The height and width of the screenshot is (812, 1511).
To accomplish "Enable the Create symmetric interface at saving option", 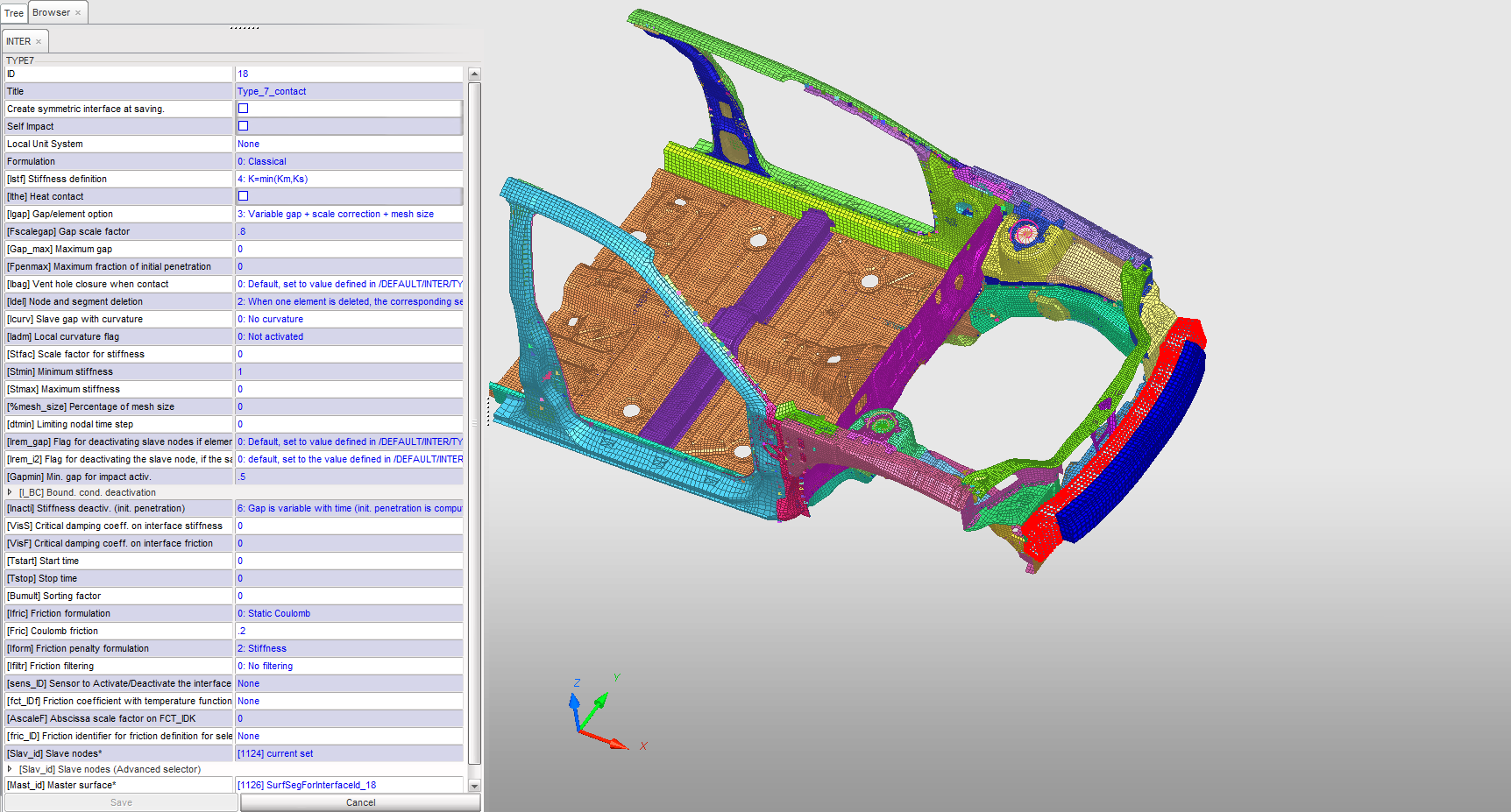I will 243,108.
